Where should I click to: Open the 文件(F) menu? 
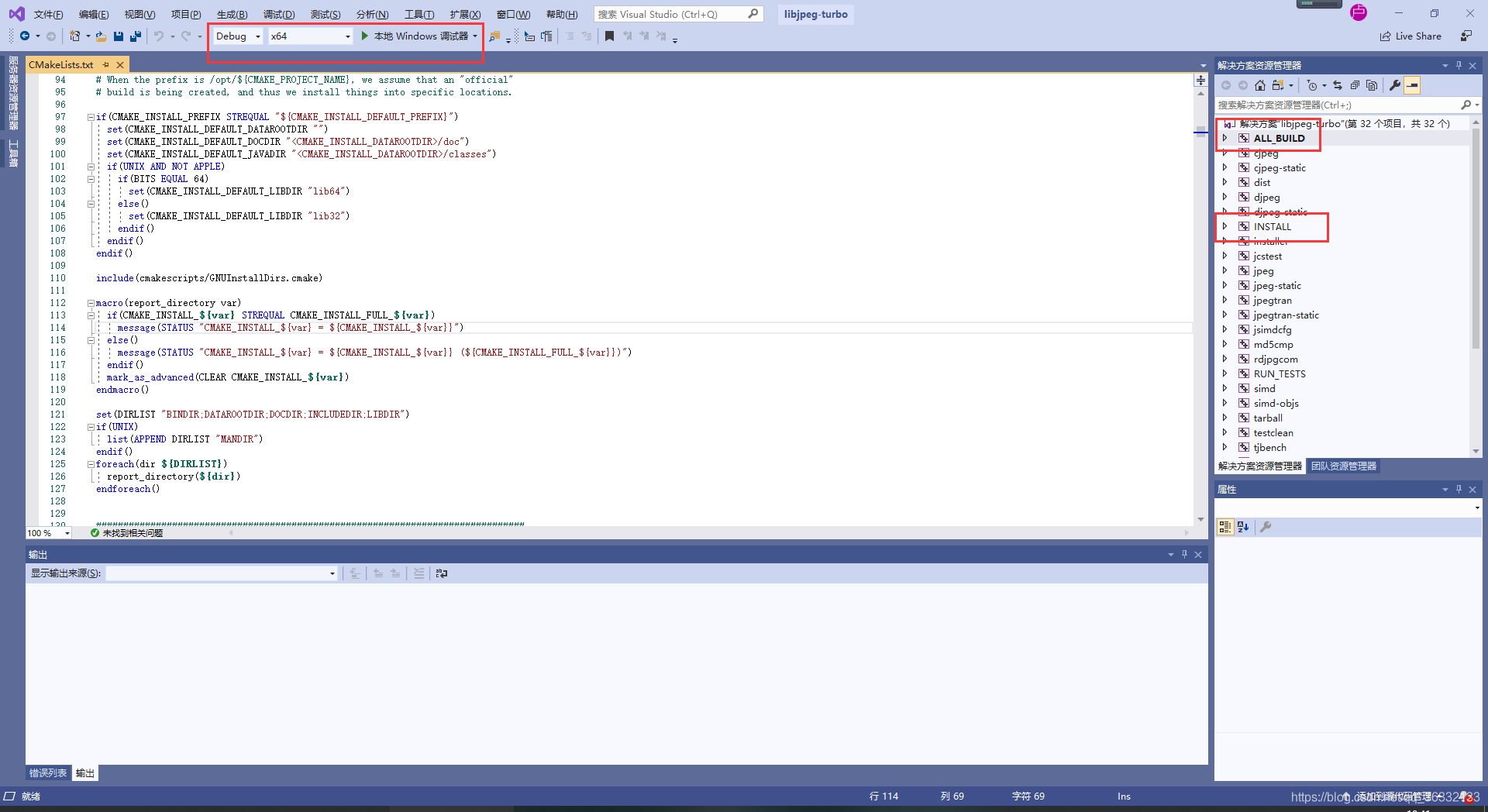48,15
